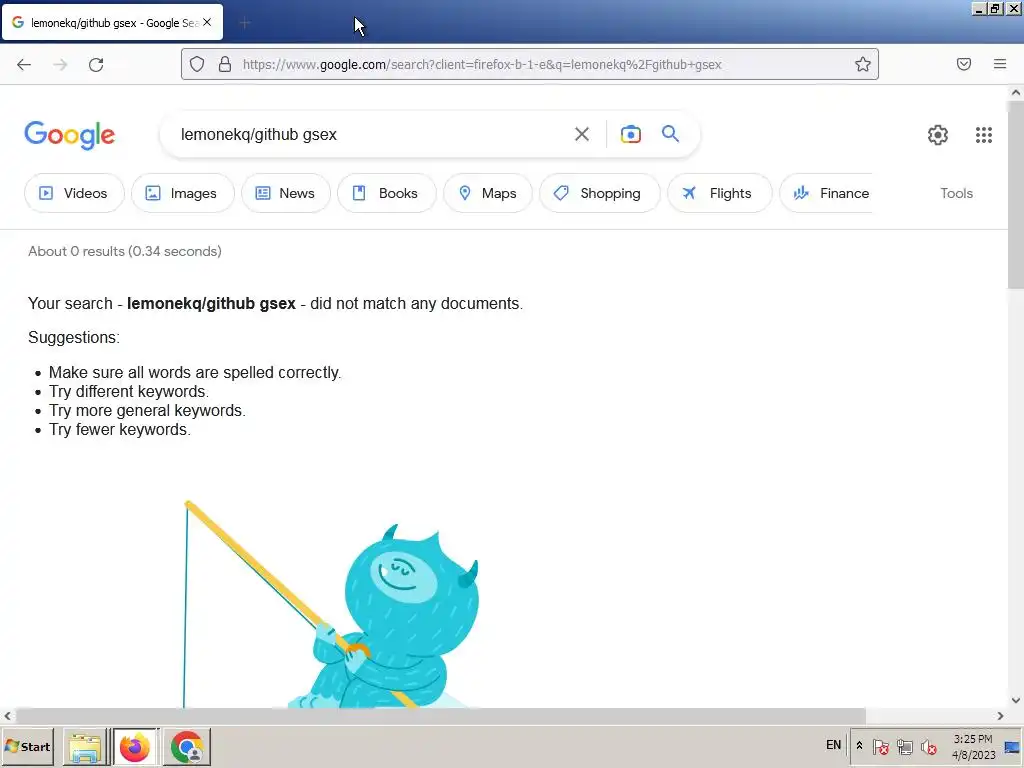Open the search Tools options
This screenshot has width=1024, height=768.
pos(956,193)
